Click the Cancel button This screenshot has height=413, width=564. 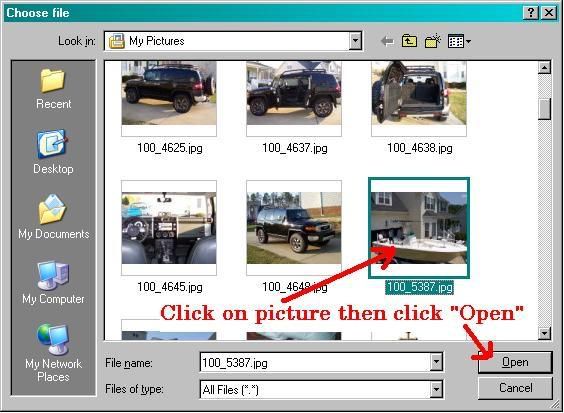tap(515, 388)
